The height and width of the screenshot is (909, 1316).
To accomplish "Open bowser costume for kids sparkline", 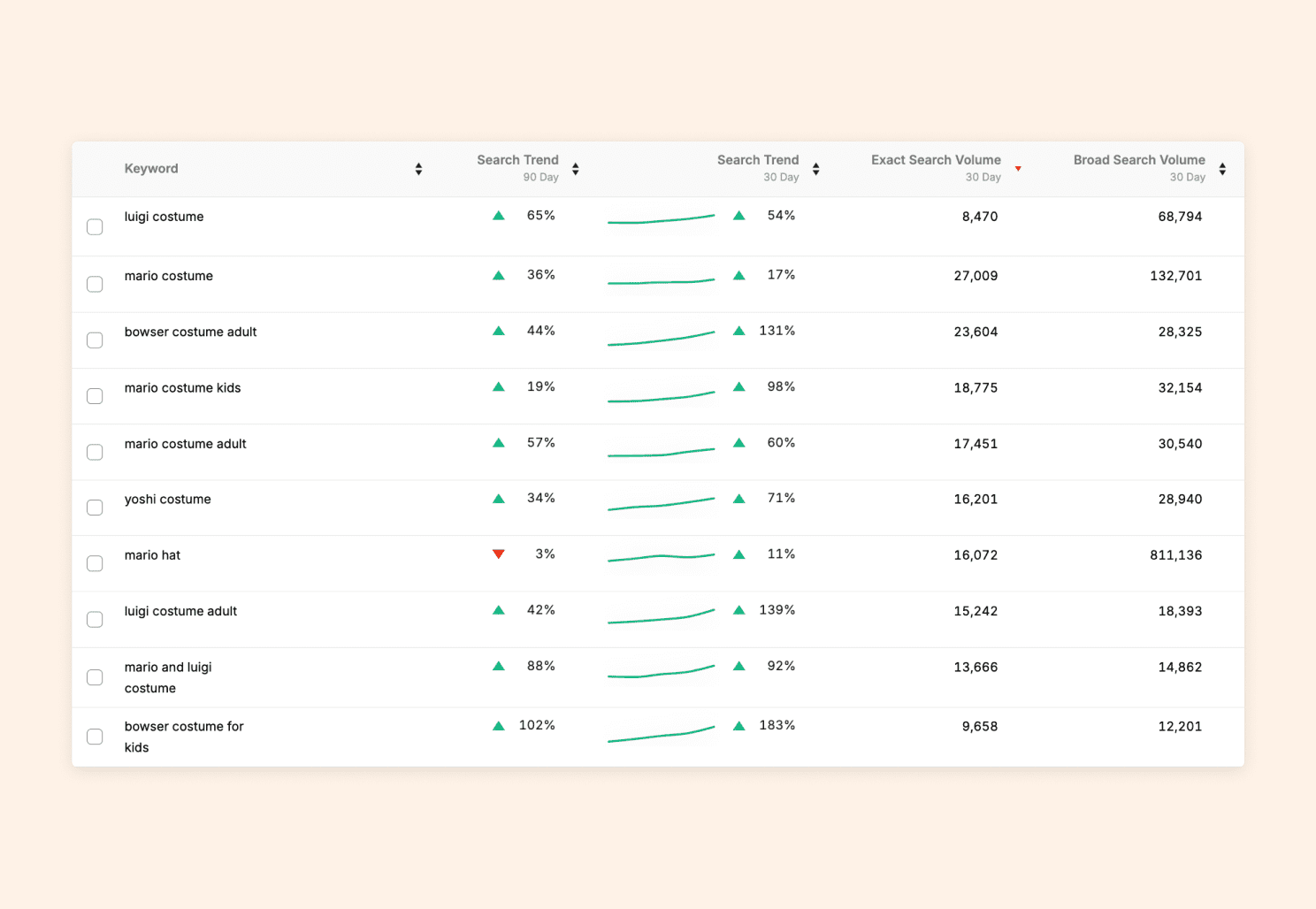I will tap(661, 734).
